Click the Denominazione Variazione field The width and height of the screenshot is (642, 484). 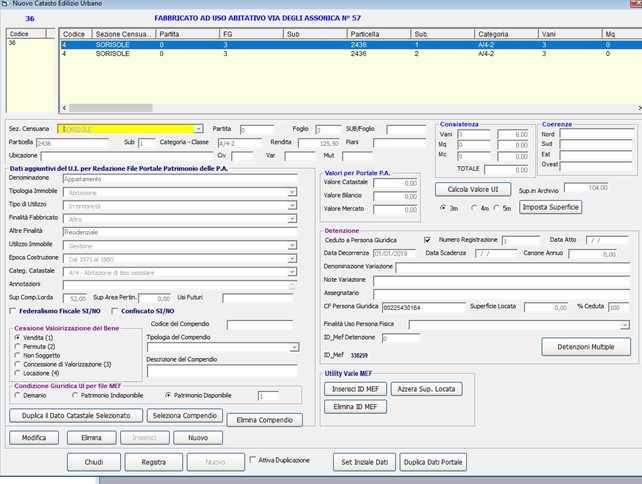pos(513,268)
